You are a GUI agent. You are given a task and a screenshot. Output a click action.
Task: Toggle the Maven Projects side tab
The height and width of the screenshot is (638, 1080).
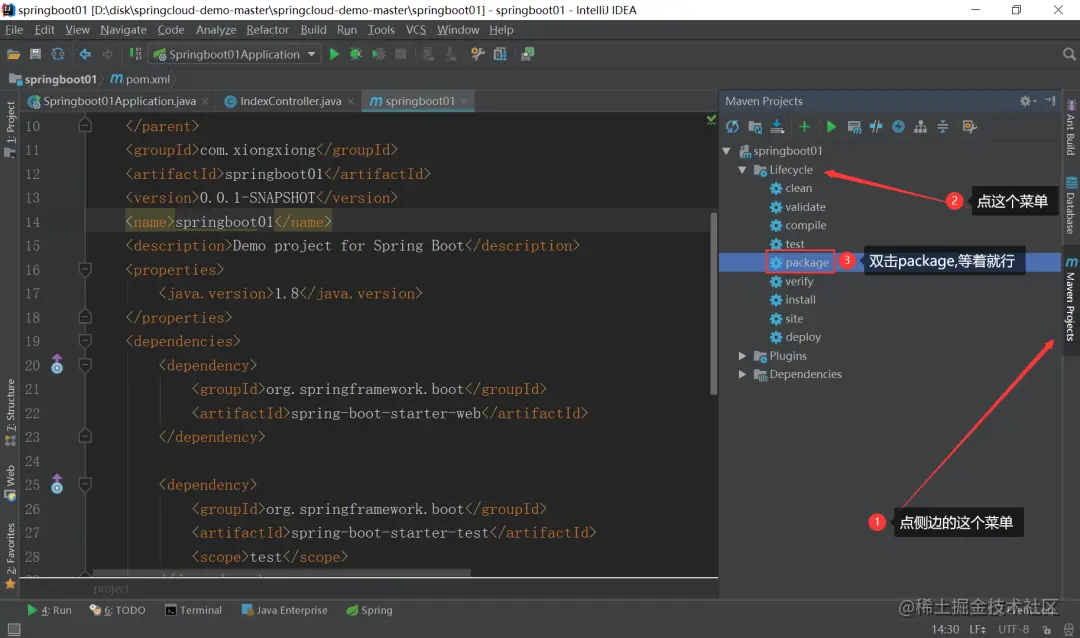[1071, 299]
